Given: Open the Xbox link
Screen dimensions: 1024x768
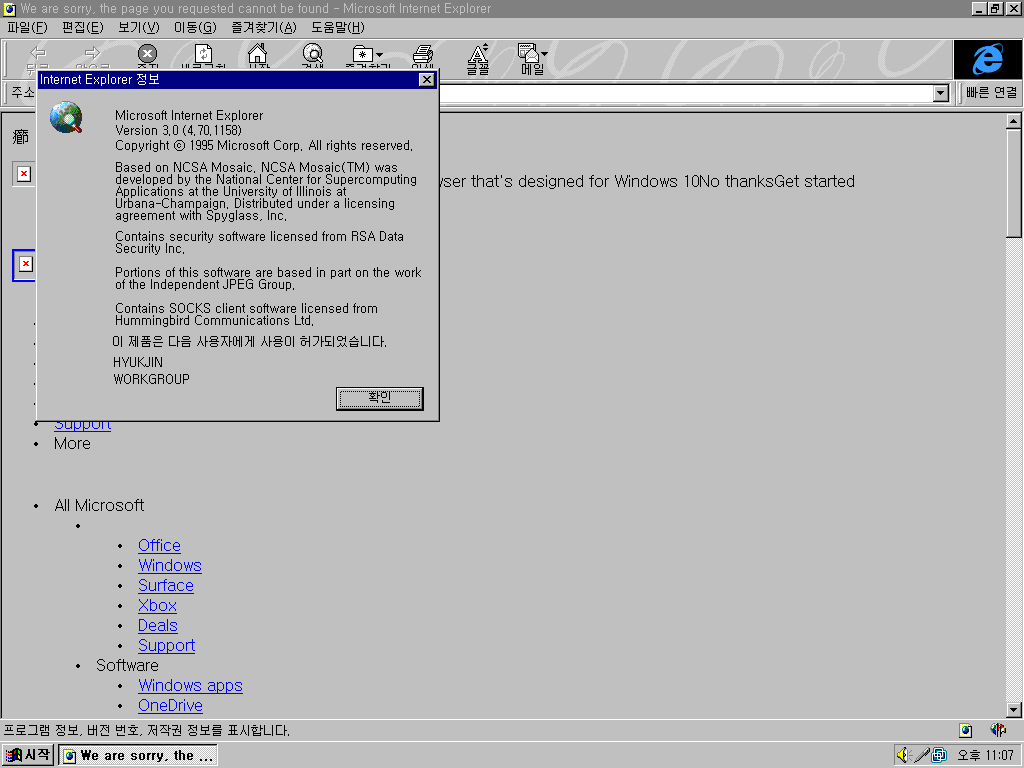Looking at the screenshot, I should coord(157,605).
